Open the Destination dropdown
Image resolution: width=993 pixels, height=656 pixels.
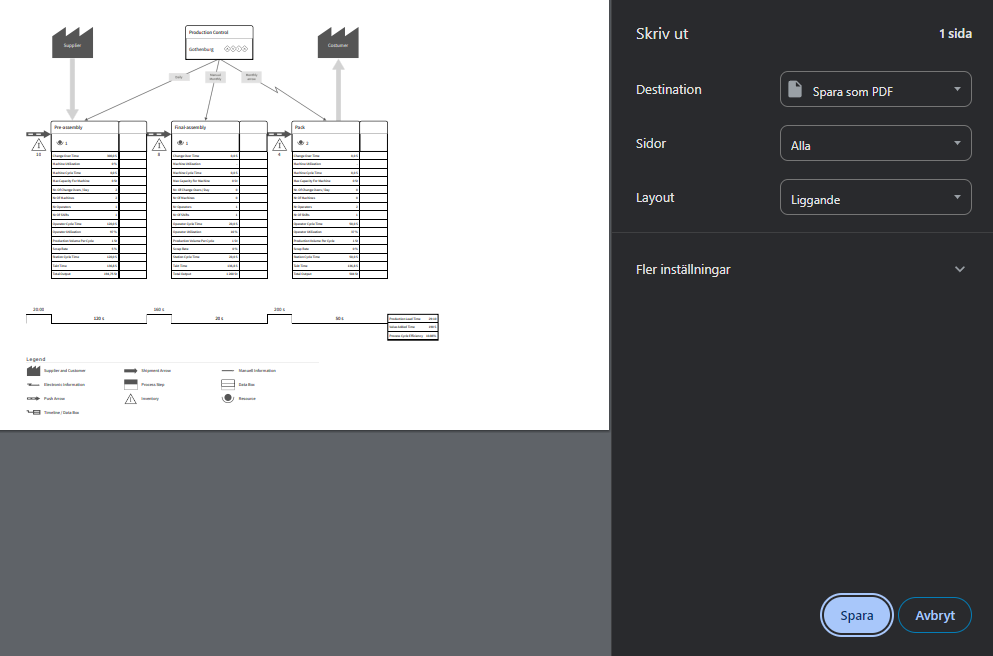point(875,90)
